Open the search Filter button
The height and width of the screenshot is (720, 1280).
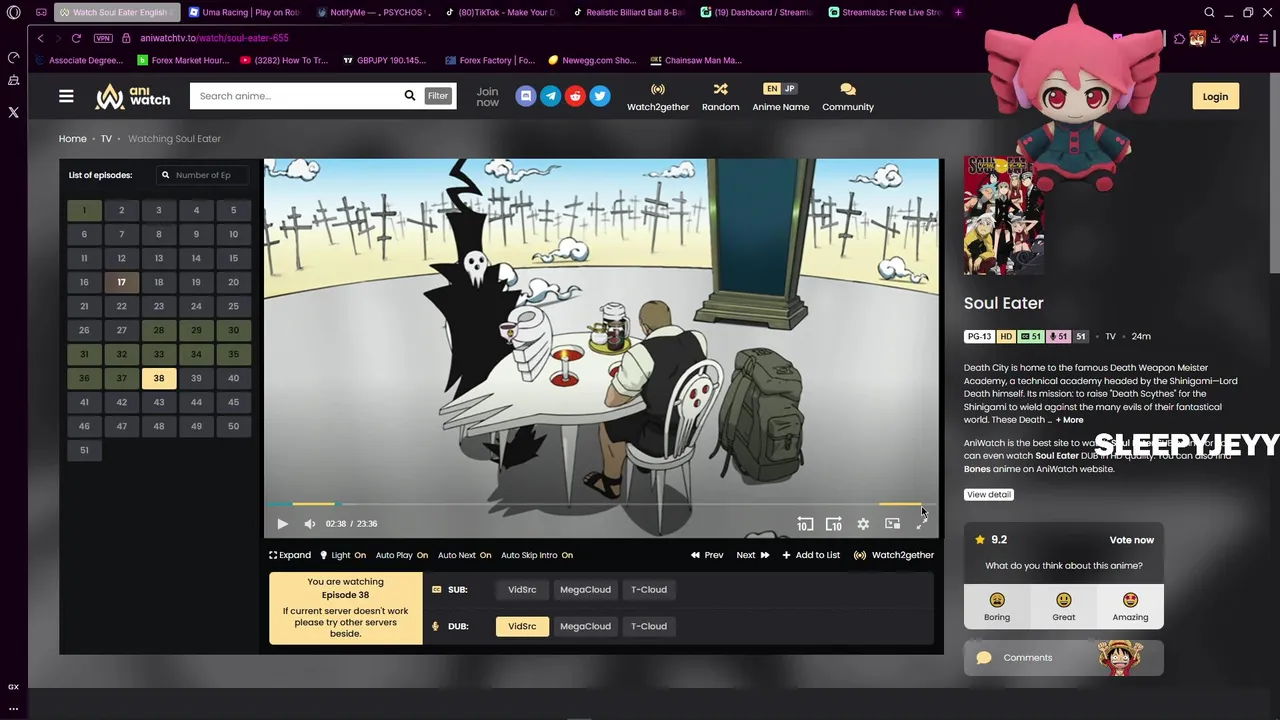tap(438, 96)
